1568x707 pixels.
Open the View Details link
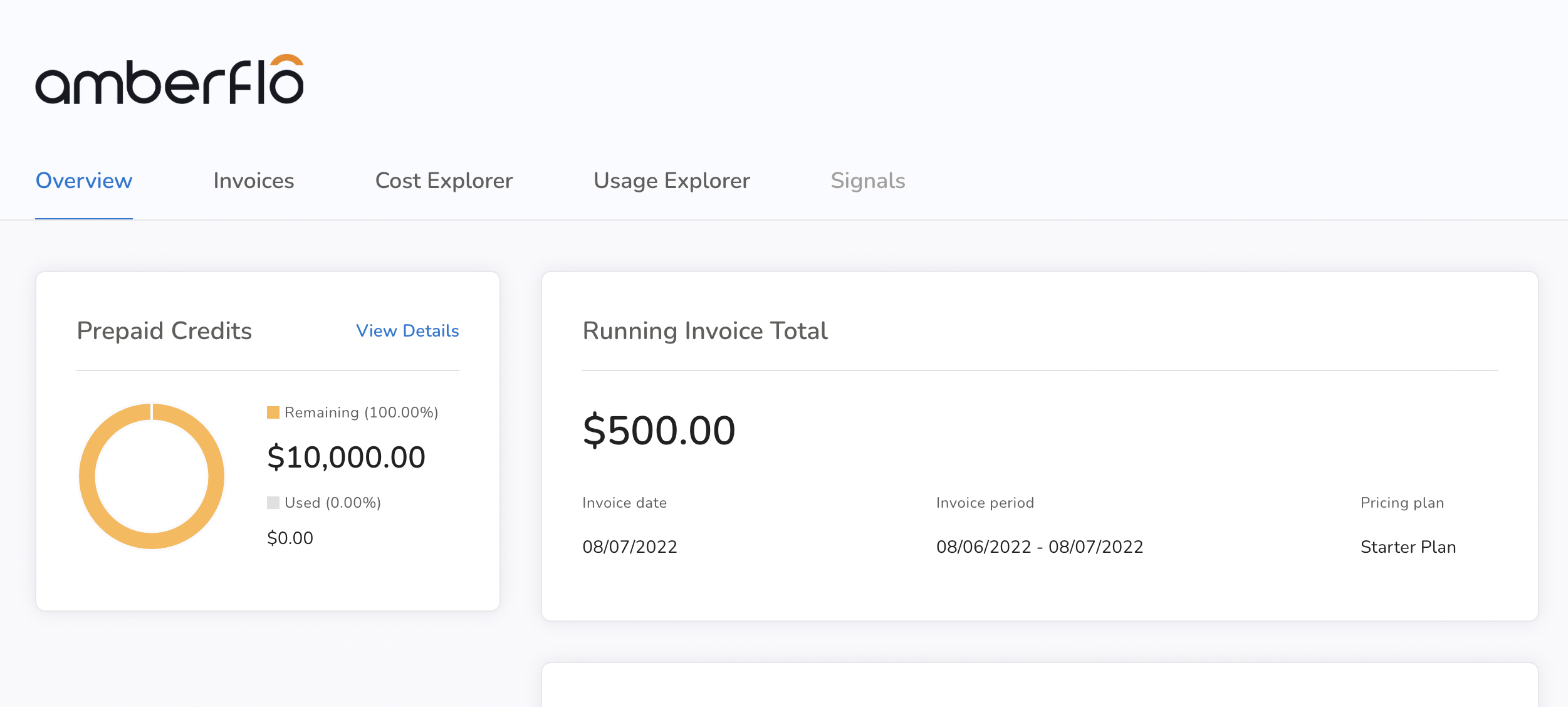pyautogui.click(x=407, y=331)
